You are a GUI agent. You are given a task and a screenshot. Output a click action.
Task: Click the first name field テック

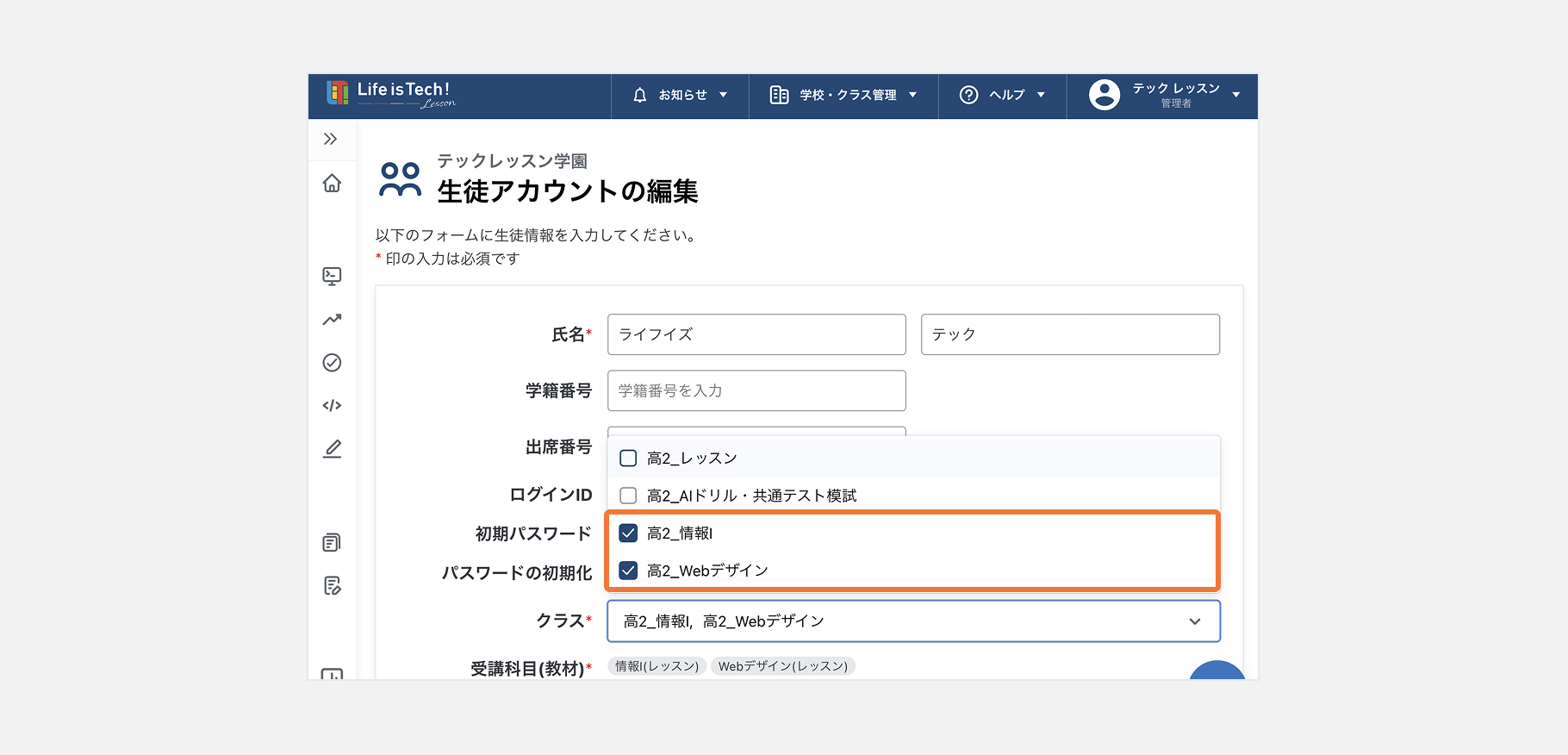click(x=1070, y=334)
